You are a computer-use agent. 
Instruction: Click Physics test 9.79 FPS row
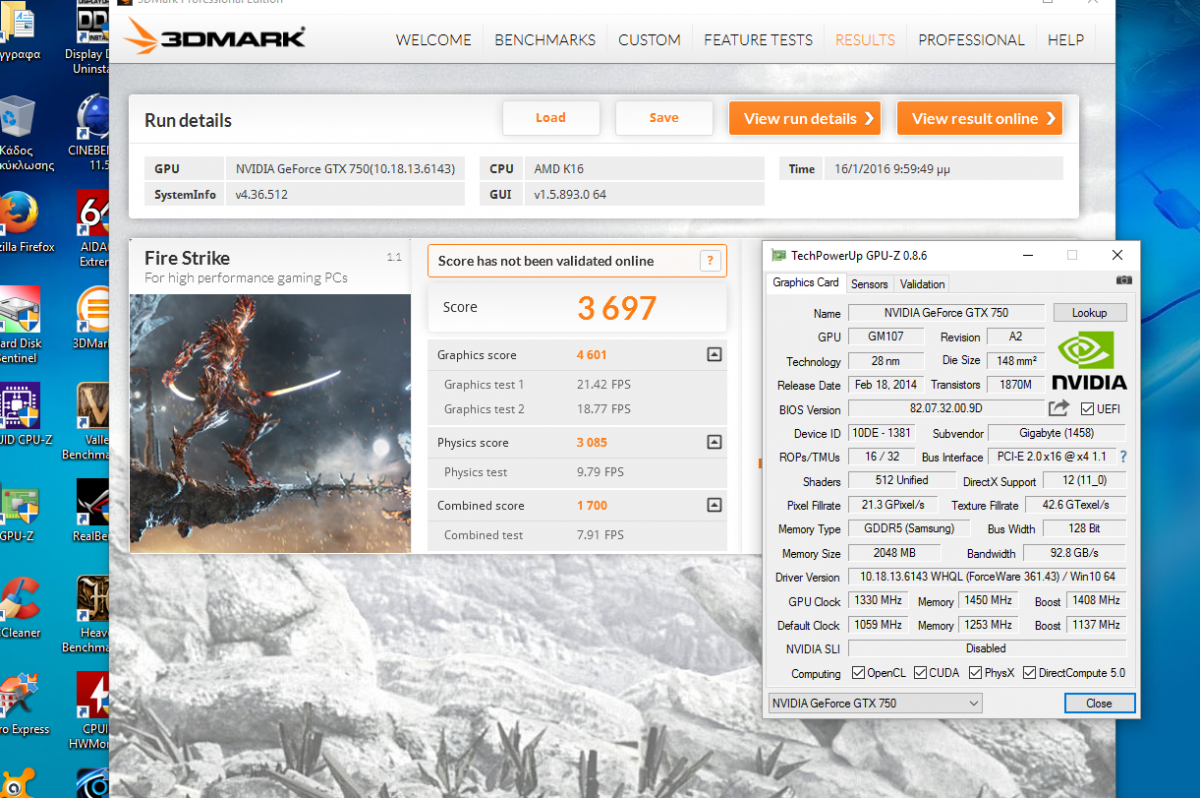click(x=577, y=472)
